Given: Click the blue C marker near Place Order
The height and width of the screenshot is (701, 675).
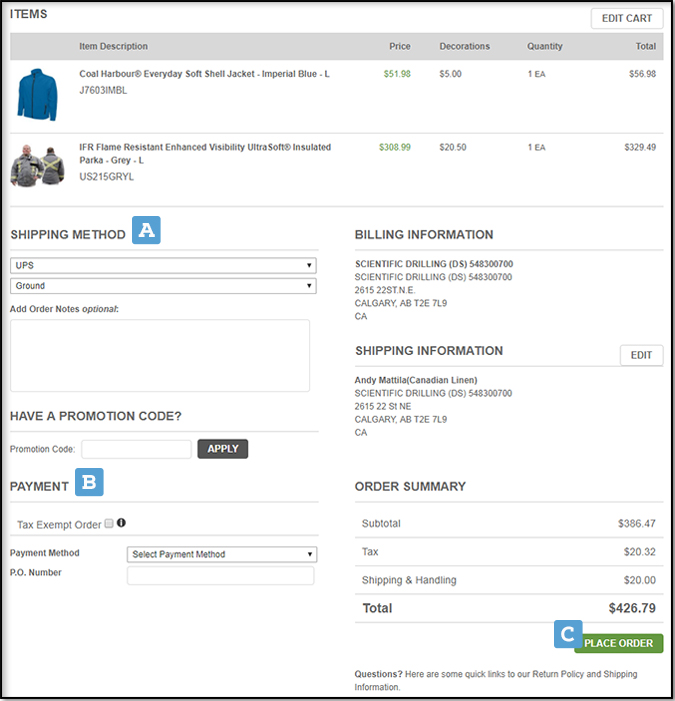Looking at the screenshot, I should [x=568, y=634].
